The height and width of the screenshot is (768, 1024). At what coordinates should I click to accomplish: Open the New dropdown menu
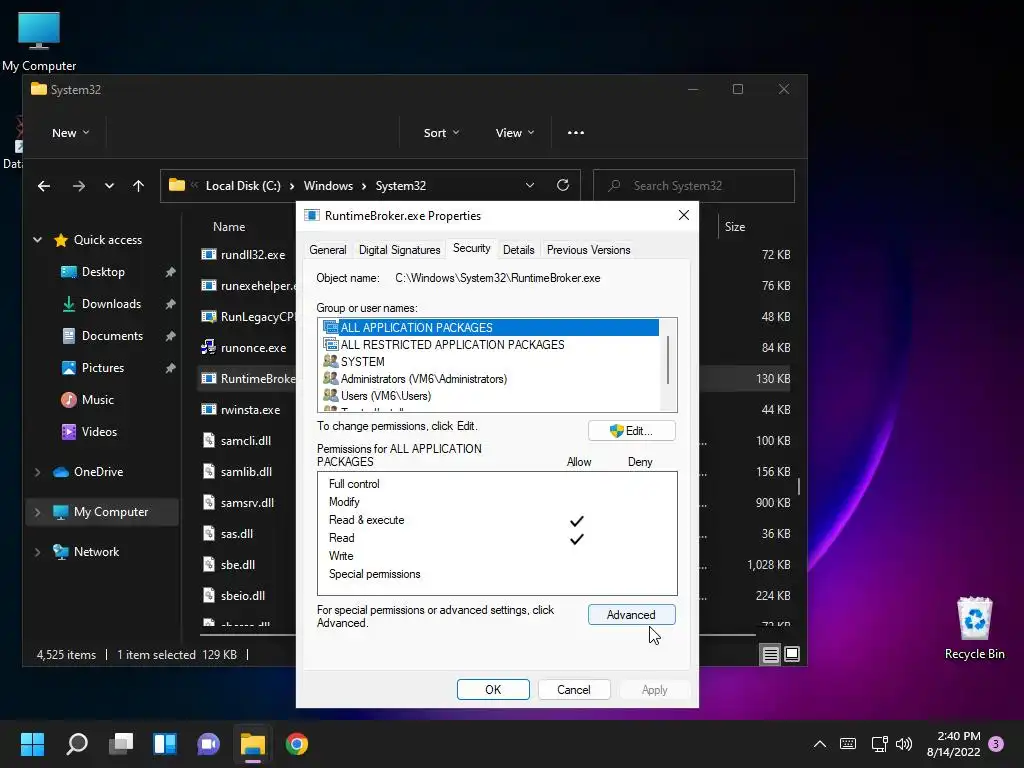point(70,133)
